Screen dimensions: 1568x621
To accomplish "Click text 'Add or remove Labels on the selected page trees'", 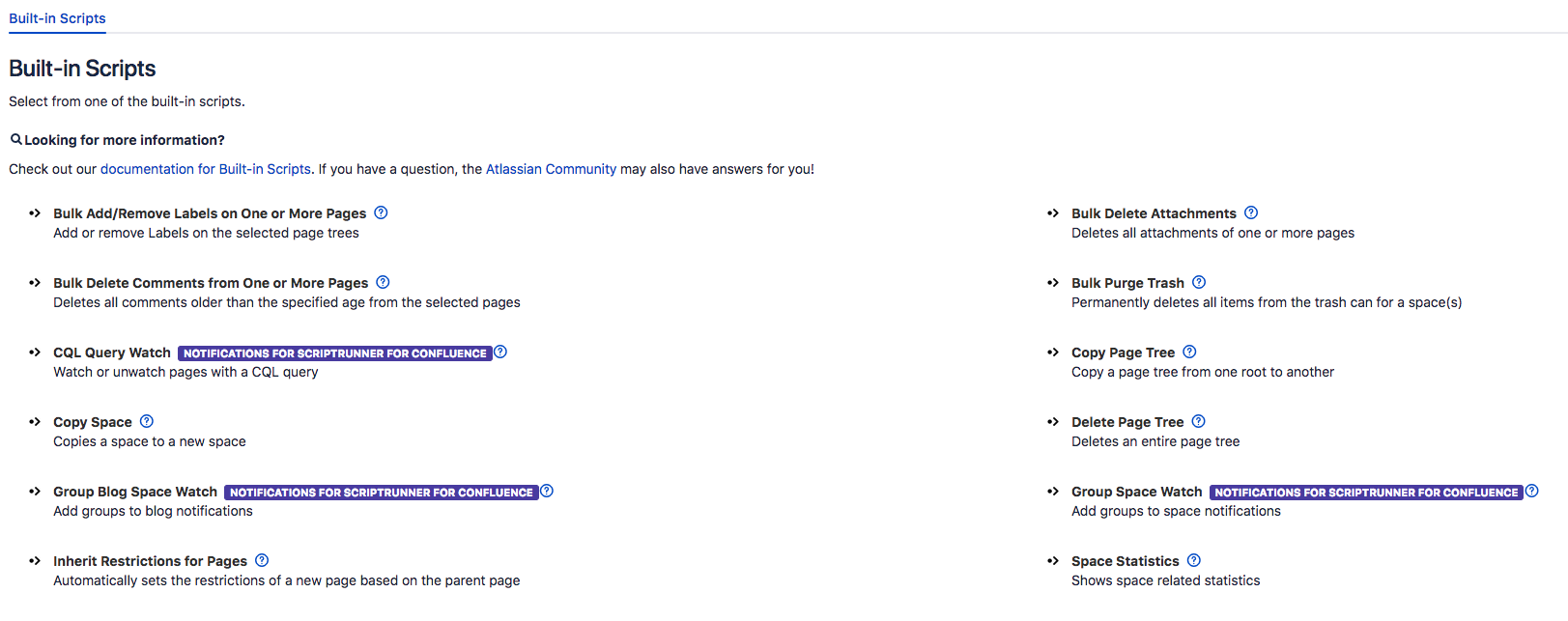I will (x=206, y=233).
